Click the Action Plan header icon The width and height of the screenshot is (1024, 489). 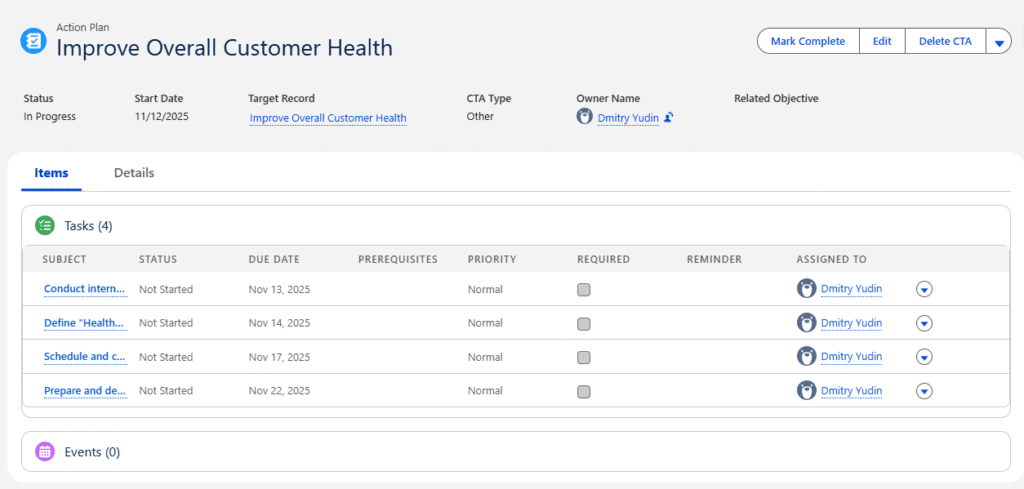(34, 41)
